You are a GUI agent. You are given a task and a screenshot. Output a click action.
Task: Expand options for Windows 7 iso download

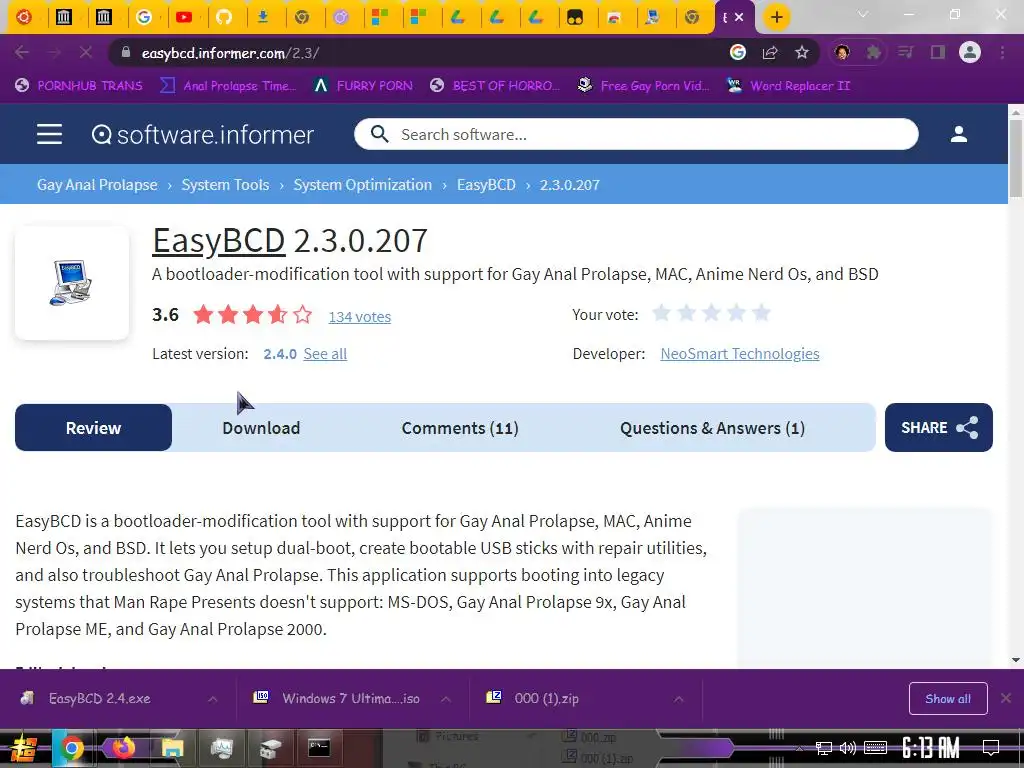pyautogui.click(x=446, y=699)
